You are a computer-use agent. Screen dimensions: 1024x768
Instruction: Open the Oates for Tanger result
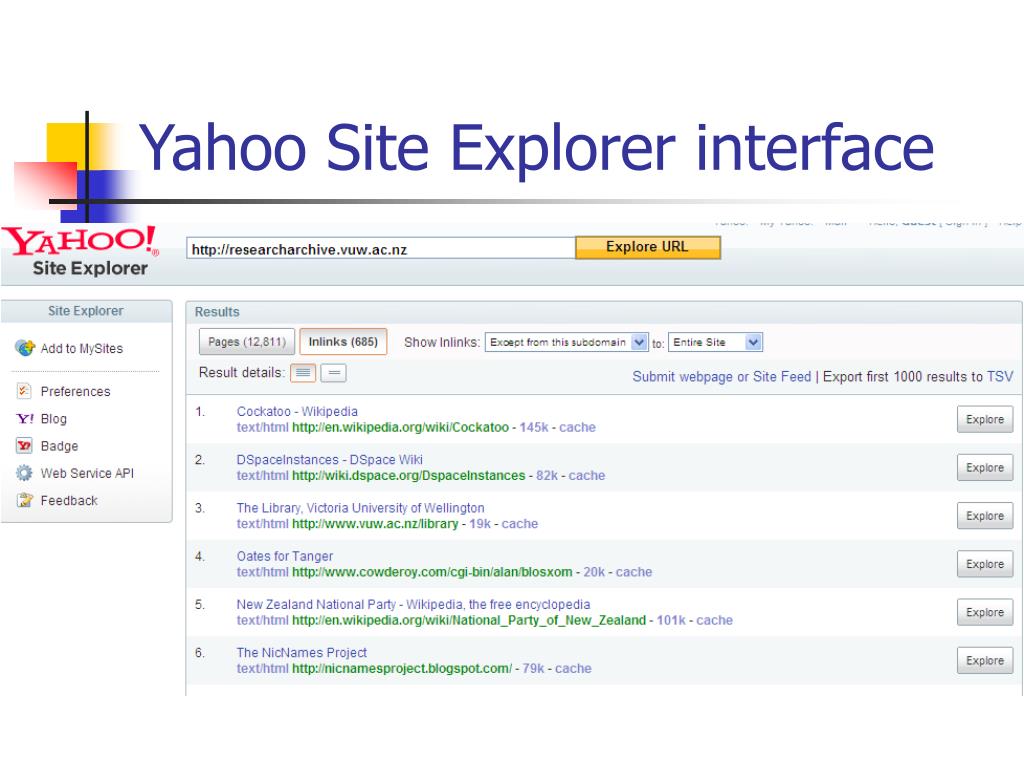[x=285, y=556]
